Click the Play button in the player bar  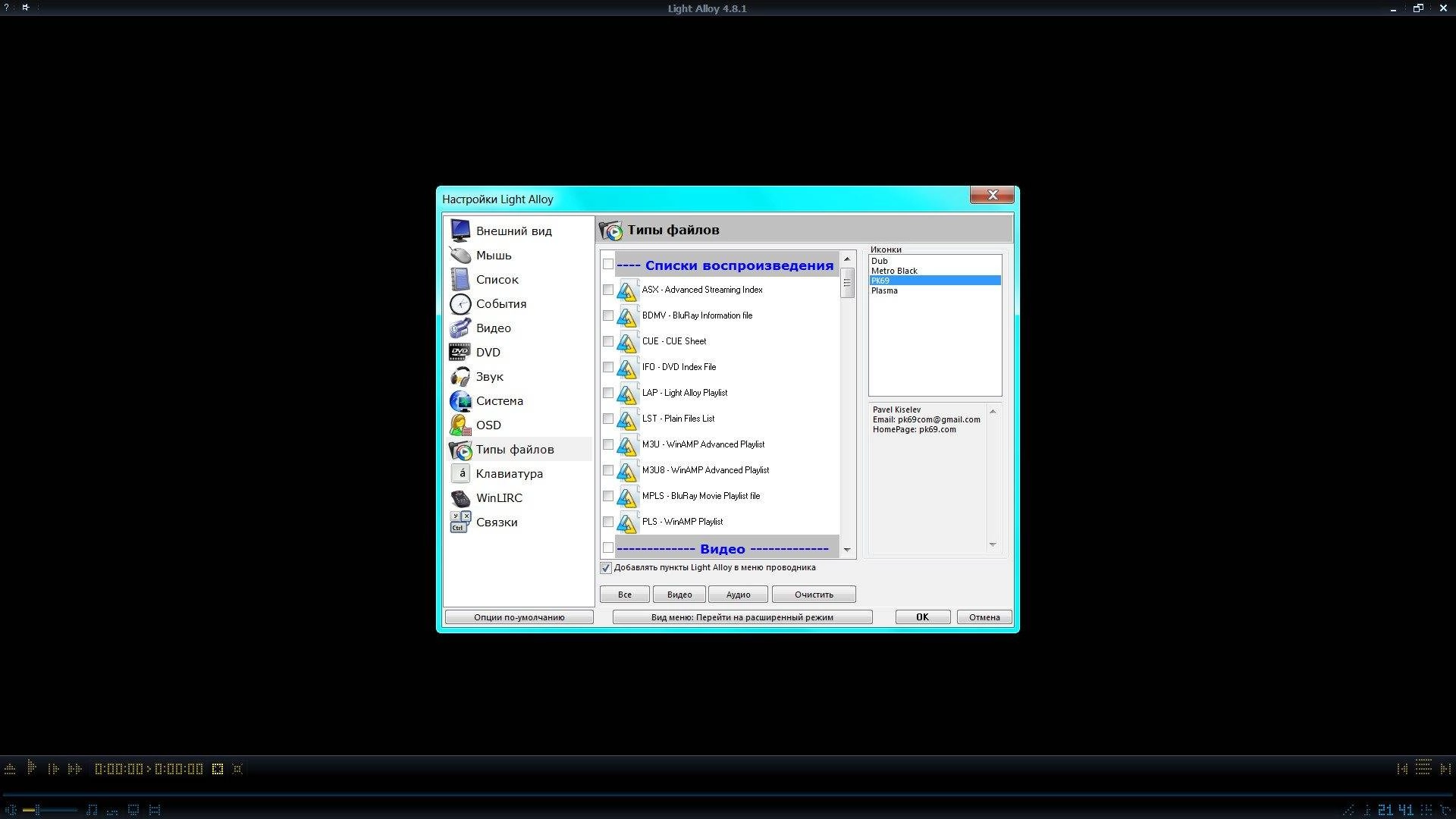point(31,767)
